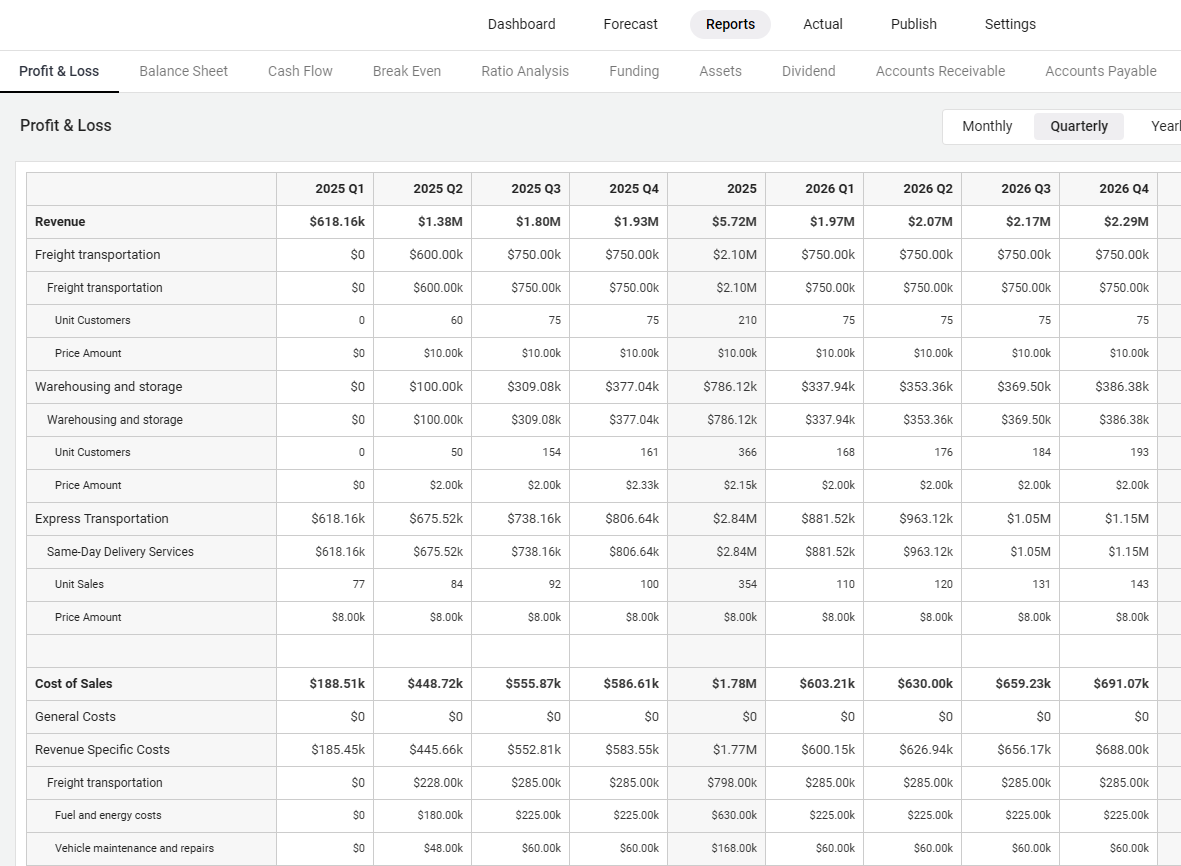
Task: Switch to the Funding tab
Action: click(633, 71)
